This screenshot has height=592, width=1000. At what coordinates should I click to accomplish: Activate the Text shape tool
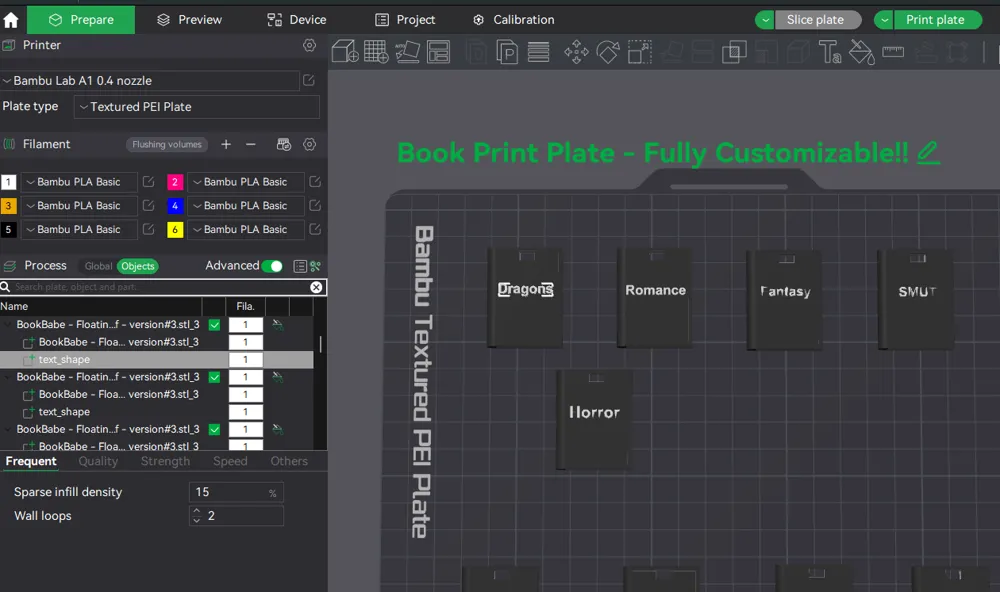(830, 52)
